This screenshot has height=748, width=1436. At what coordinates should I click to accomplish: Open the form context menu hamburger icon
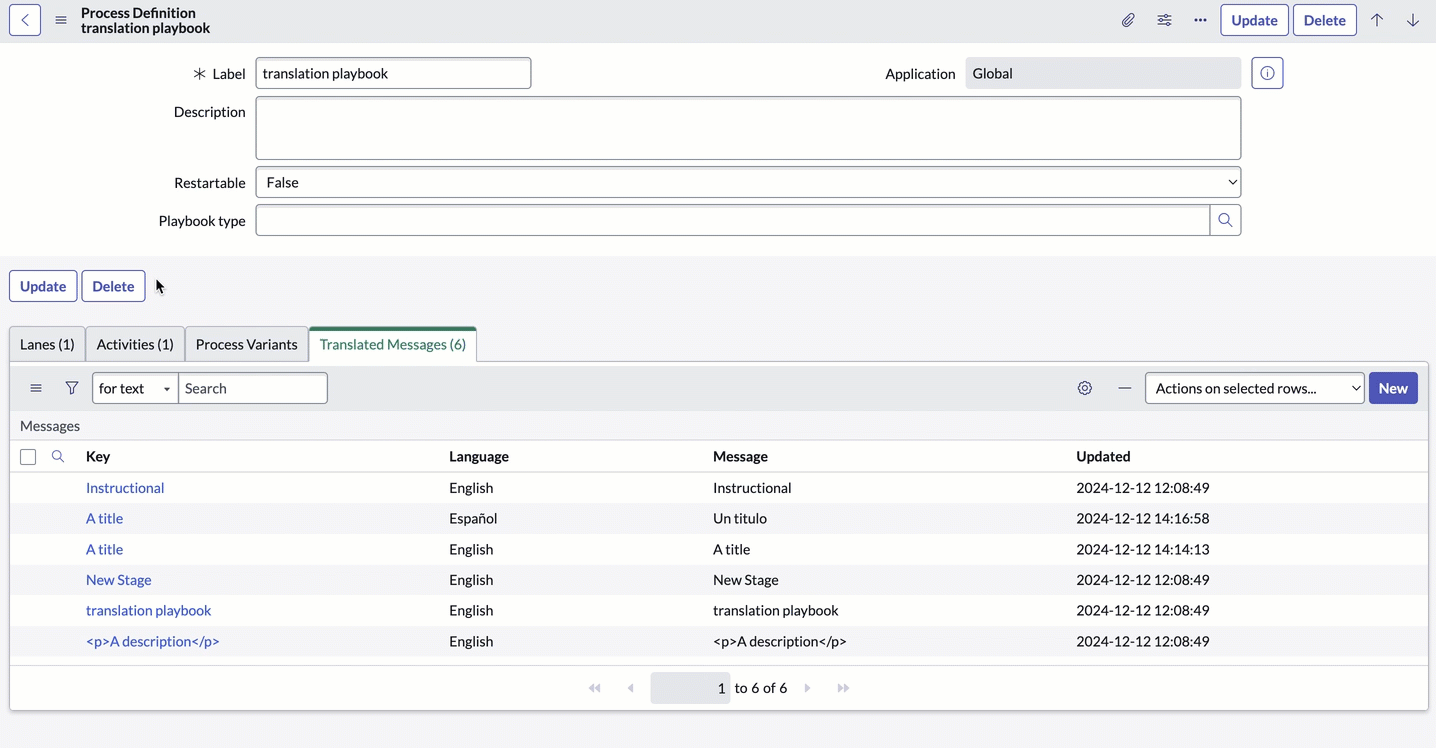[61, 20]
